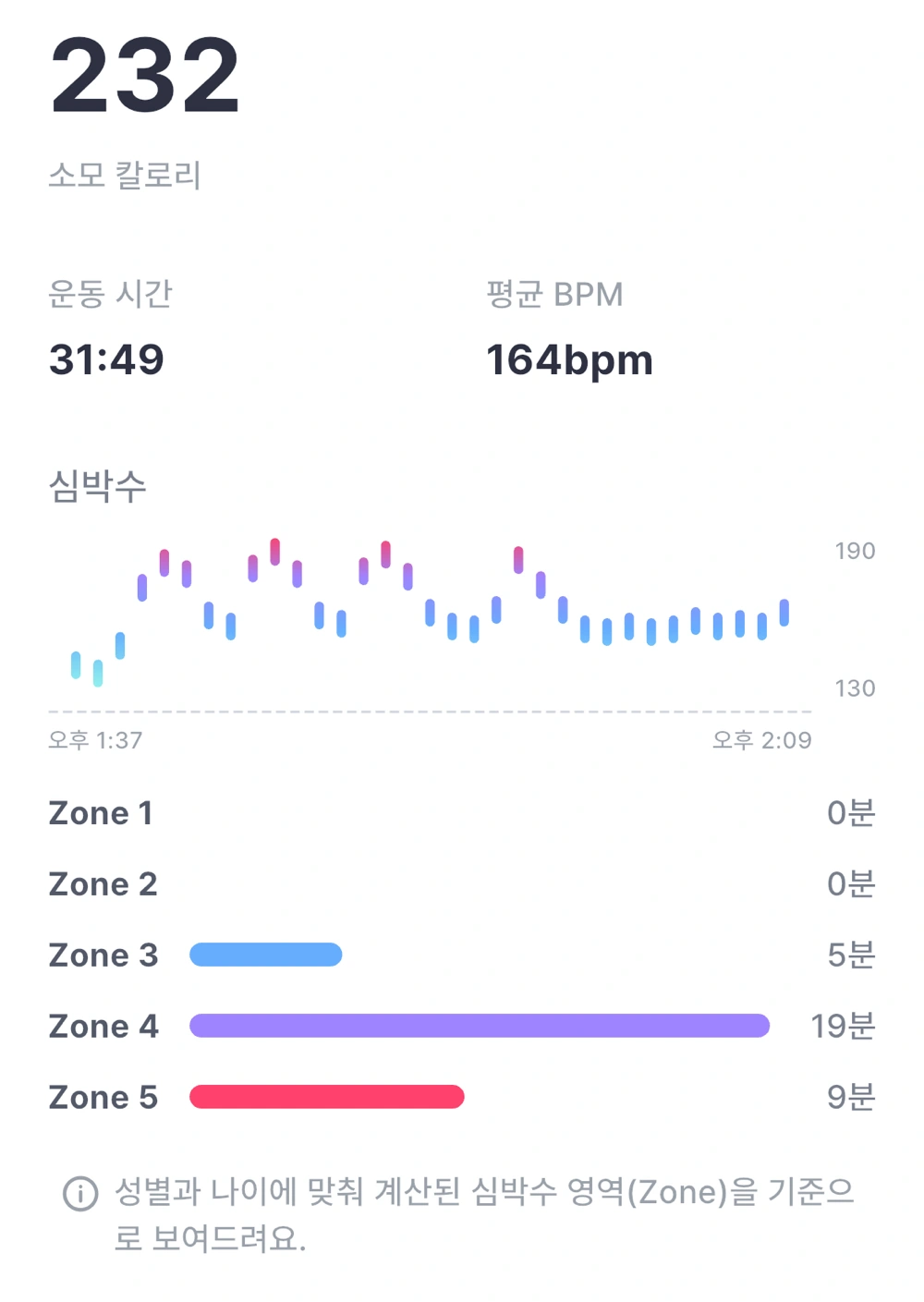Tap the 심박수 section heading
The height and width of the screenshot is (1302, 924).
pos(97,486)
